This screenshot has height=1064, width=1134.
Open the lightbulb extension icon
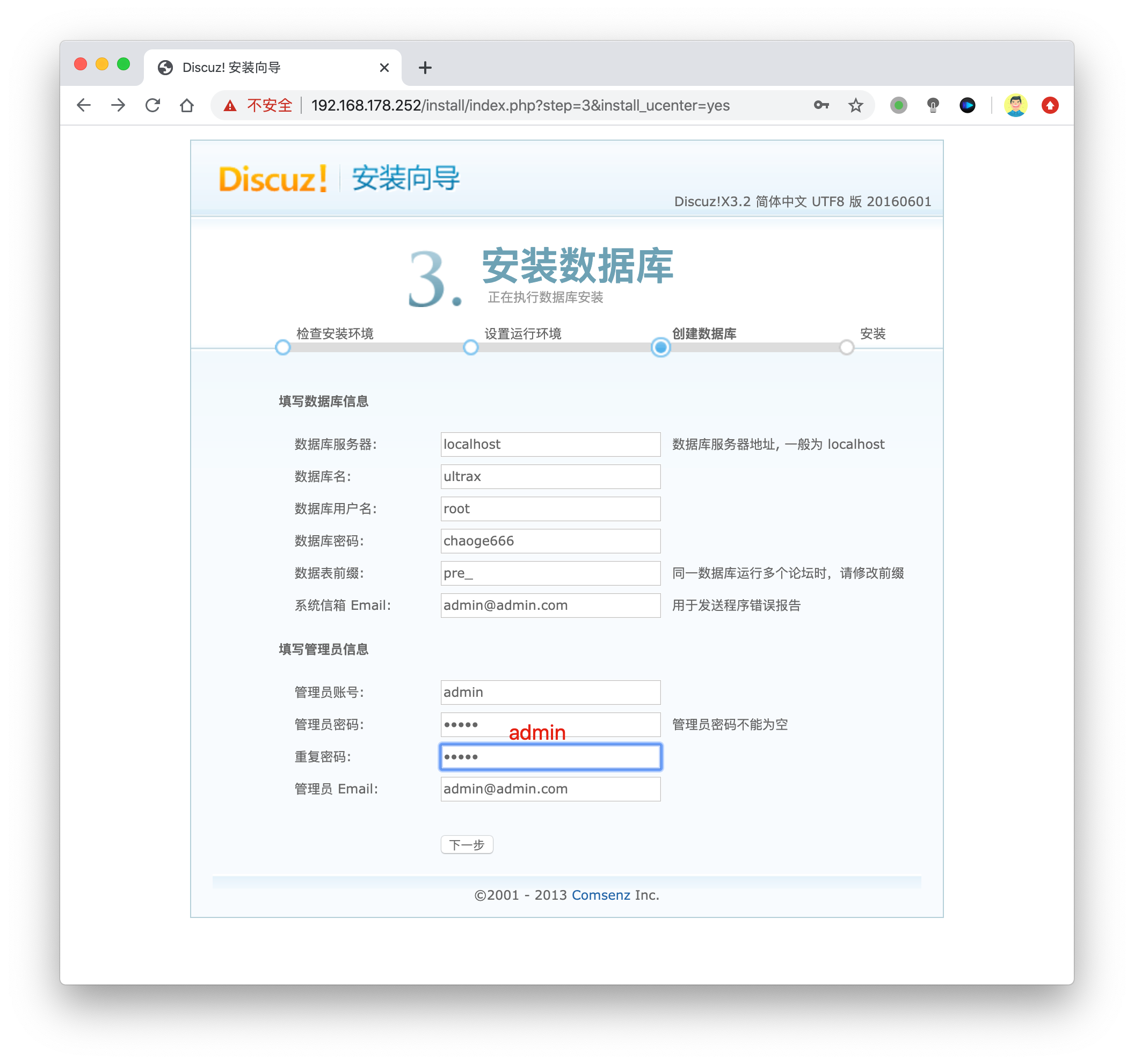point(933,105)
